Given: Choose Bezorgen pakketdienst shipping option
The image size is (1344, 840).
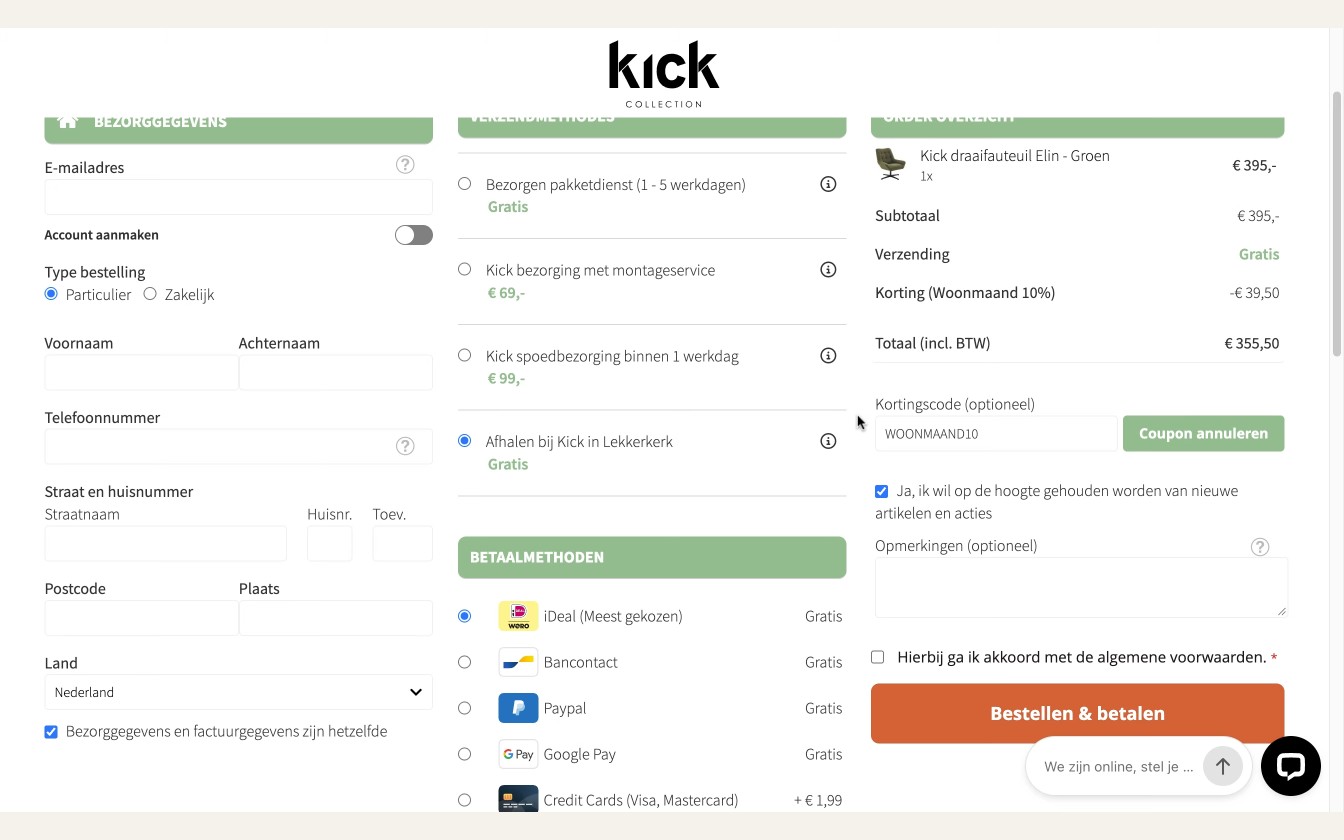Looking at the screenshot, I should click(x=464, y=184).
